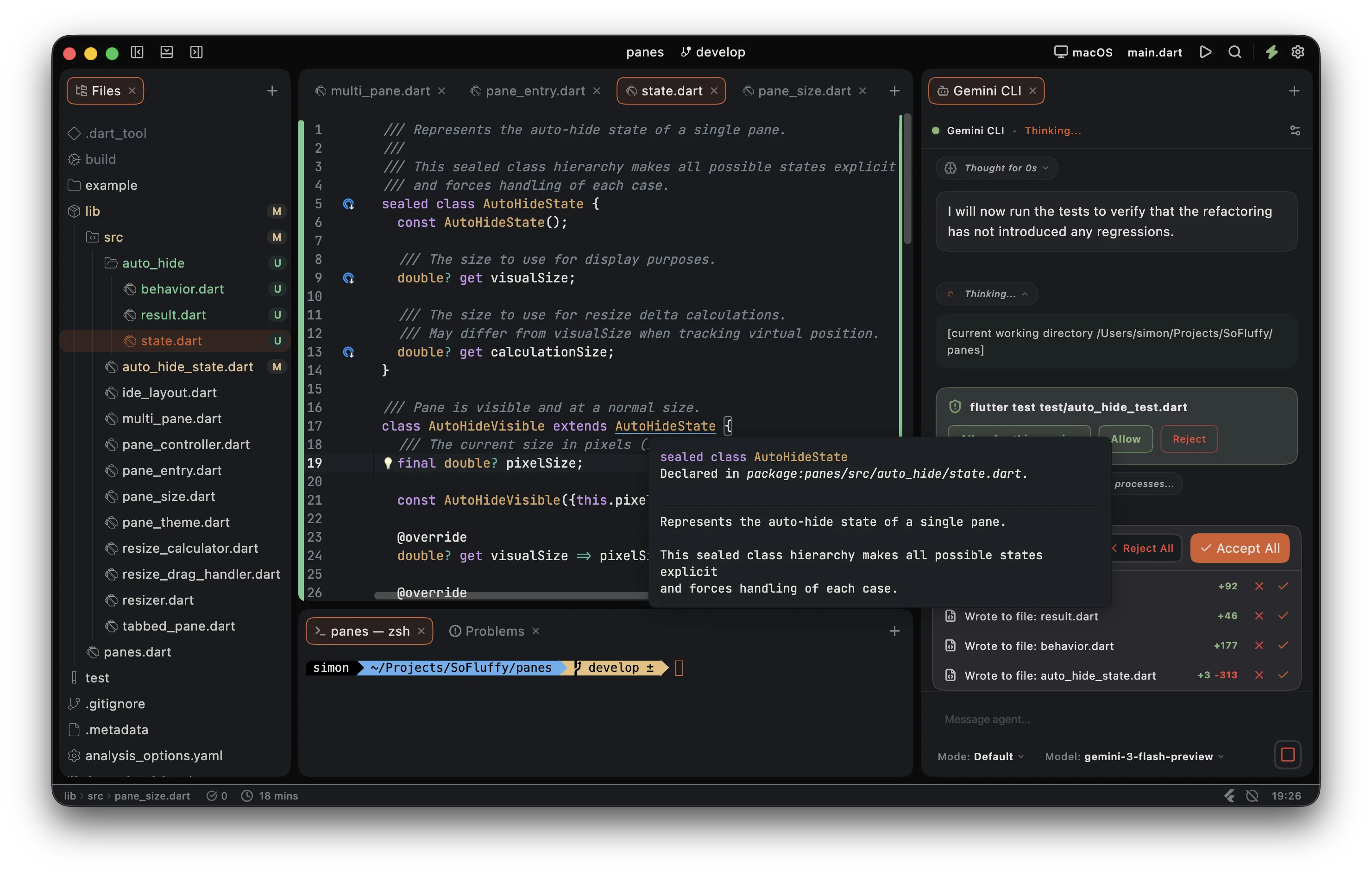Viewport: 1372px width, 875px height.
Task: Open the Model gemini-3-flash-preview dropdown
Action: (x=1134, y=756)
